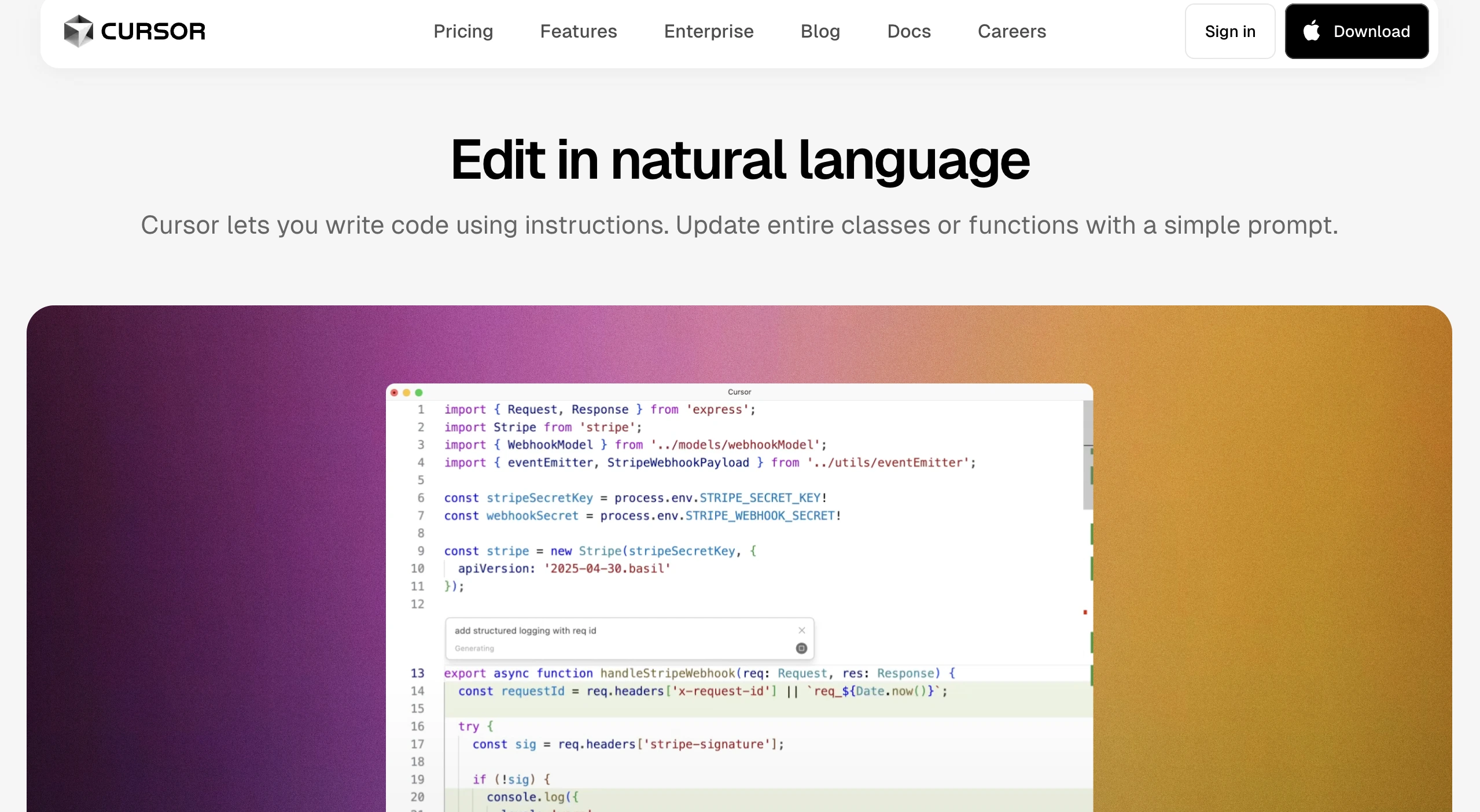Visit the Blog from the navbar

coord(820,31)
